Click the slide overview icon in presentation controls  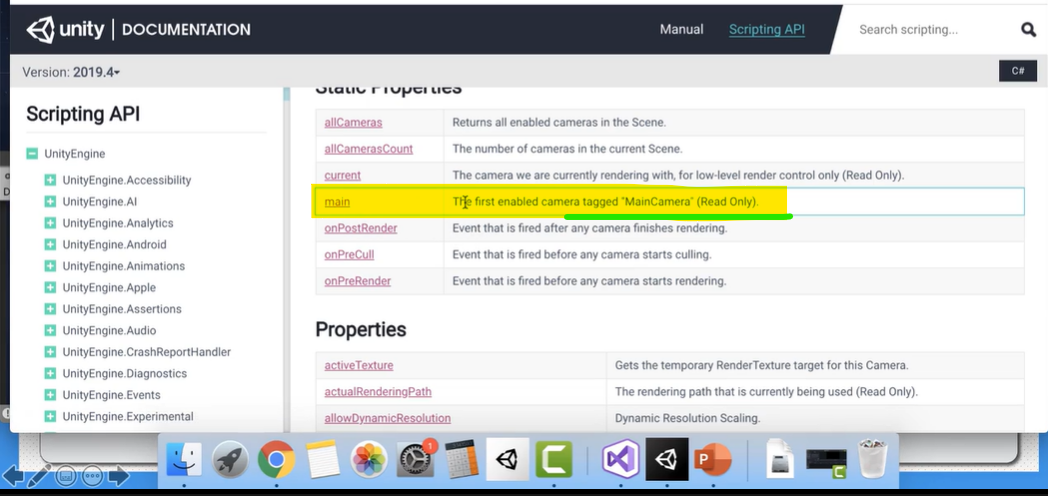click(x=66, y=476)
